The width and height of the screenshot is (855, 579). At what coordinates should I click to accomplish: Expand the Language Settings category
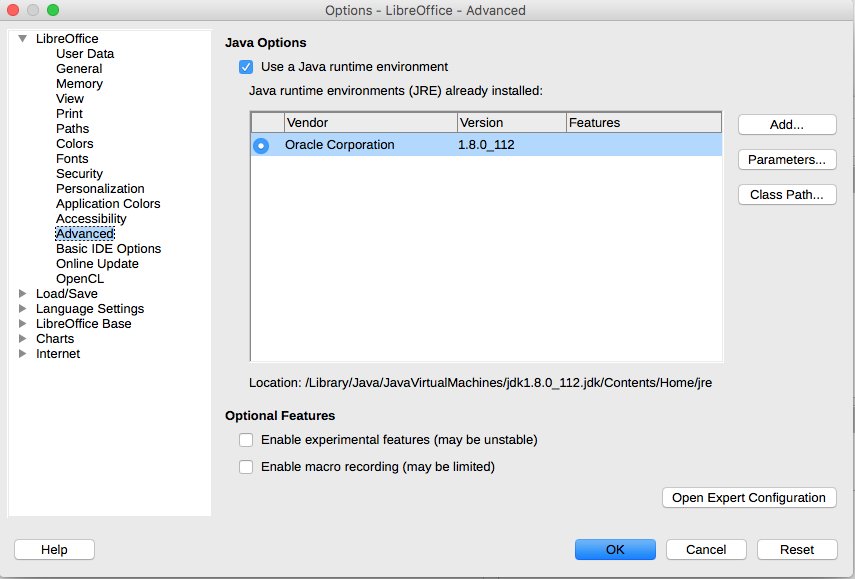click(x=22, y=308)
